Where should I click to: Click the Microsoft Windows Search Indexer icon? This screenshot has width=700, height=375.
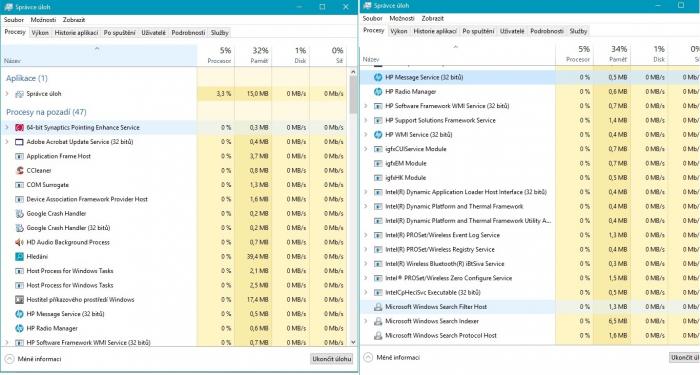[x=378, y=321]
